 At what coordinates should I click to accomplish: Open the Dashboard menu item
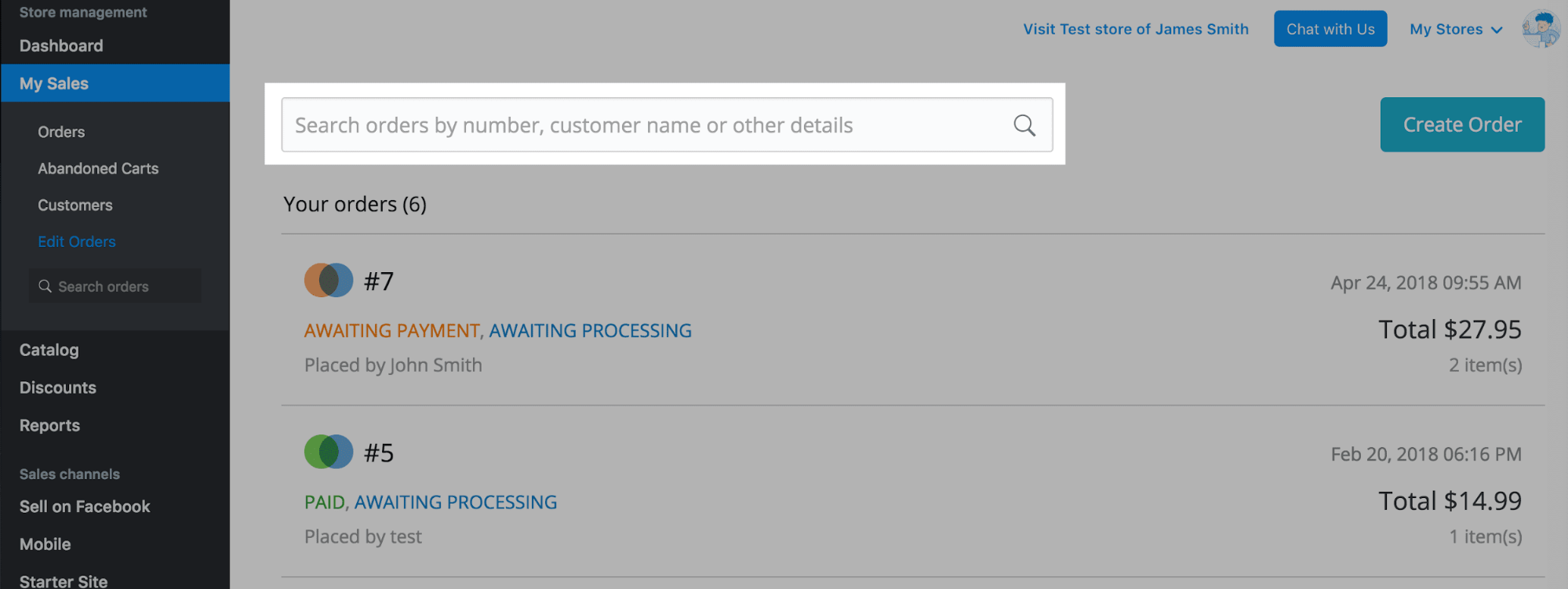[x=61, y=45]
